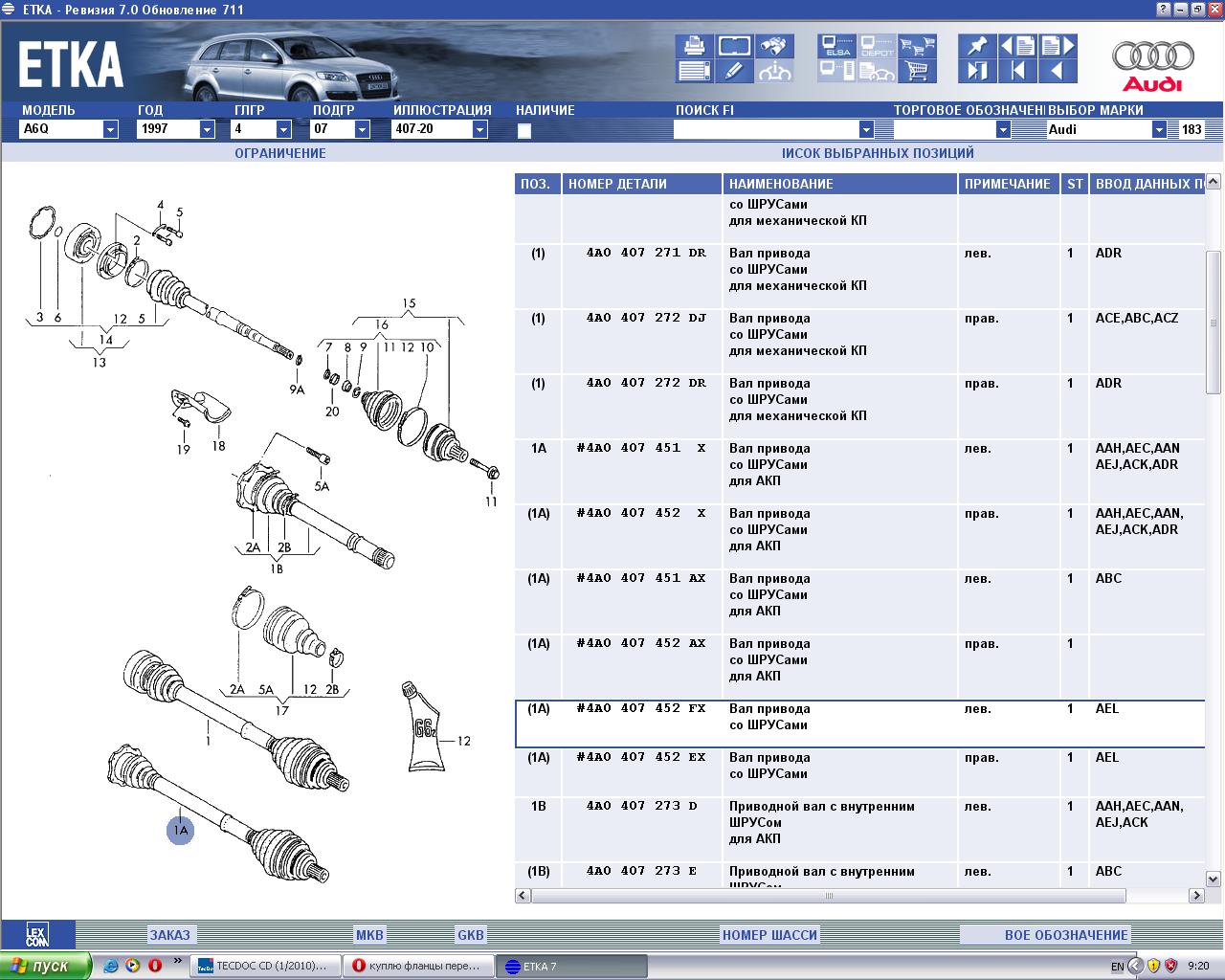The height and width of the screenshot is (980, 1225).
Task: Select part row 4A0 407 451 X
Action: coord(859,472)
